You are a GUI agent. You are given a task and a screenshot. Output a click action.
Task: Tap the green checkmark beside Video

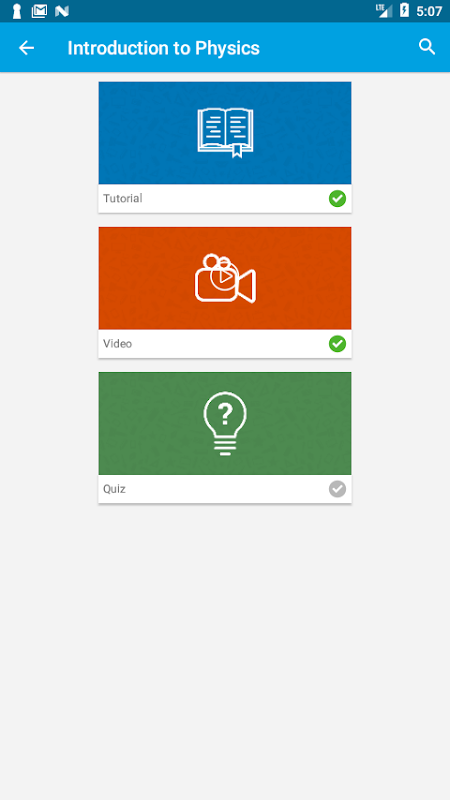tap(337, 344)
